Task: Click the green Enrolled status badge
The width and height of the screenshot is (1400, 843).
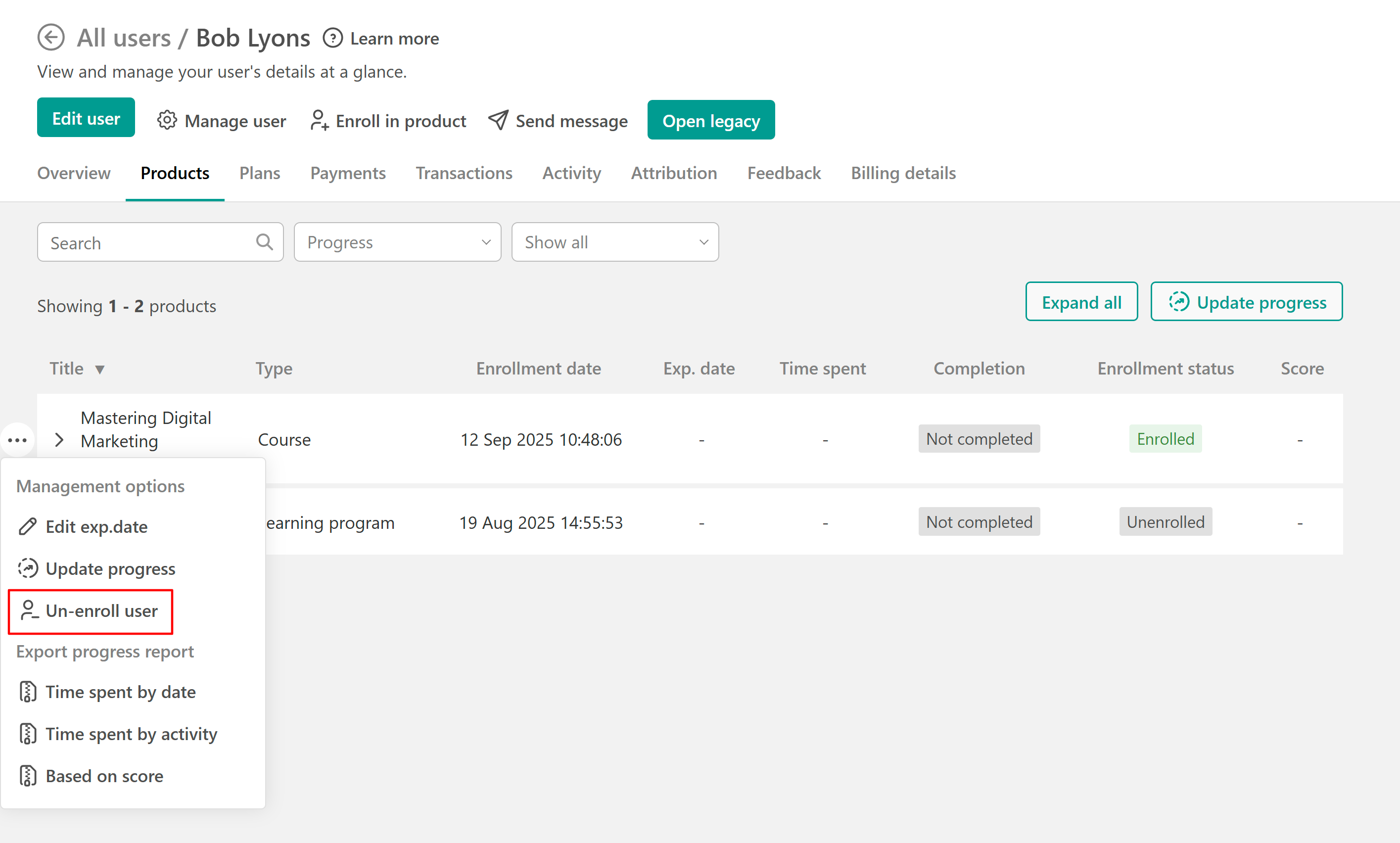Action: point(1166,439)
